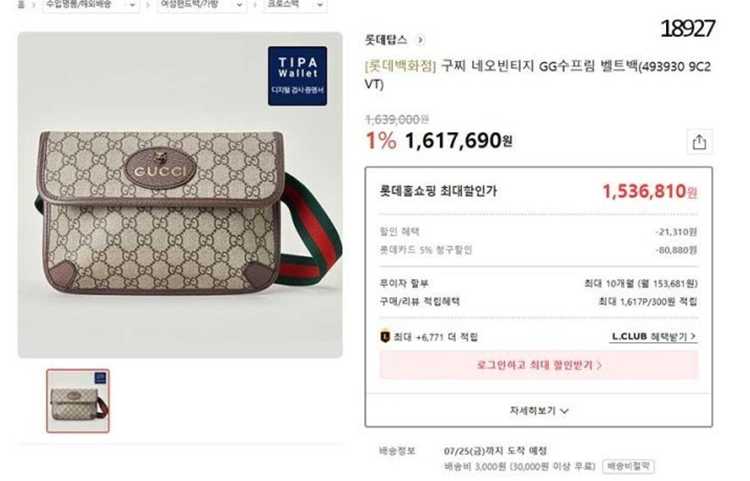Open the 크로스백 category dropdown
The width and height of the screenshot is (750, 481).
(x=295, y=5)
